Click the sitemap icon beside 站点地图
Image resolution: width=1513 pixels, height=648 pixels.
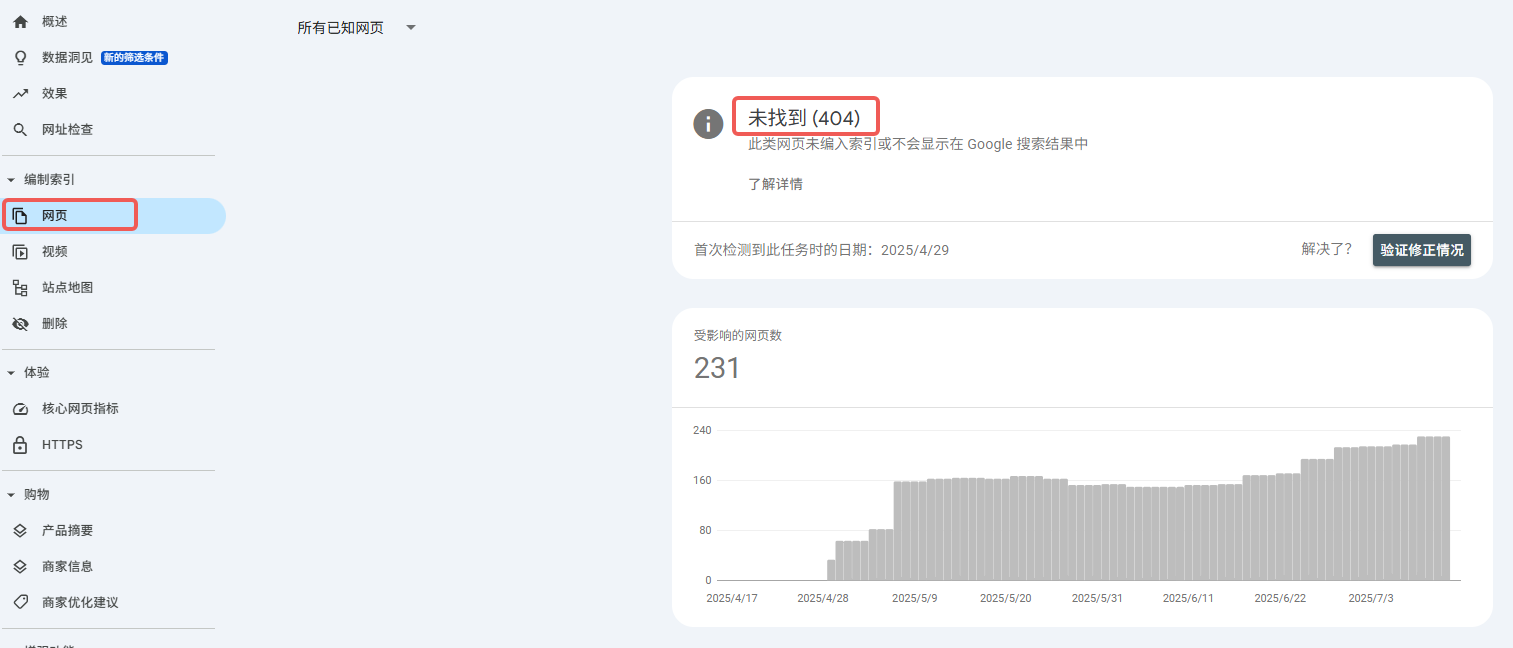click(x=20, y=288)
